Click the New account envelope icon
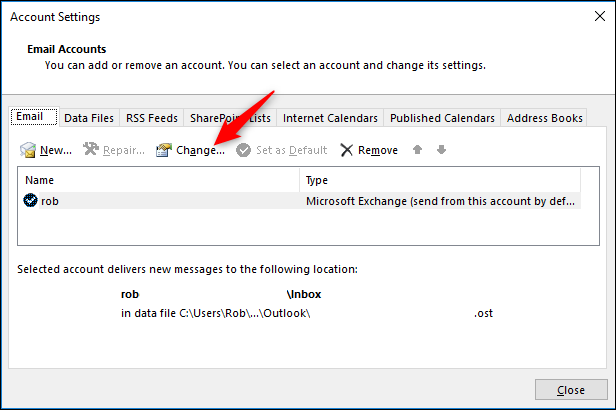The width and height of the screenshot is (616, 410). tap(28, 151)
